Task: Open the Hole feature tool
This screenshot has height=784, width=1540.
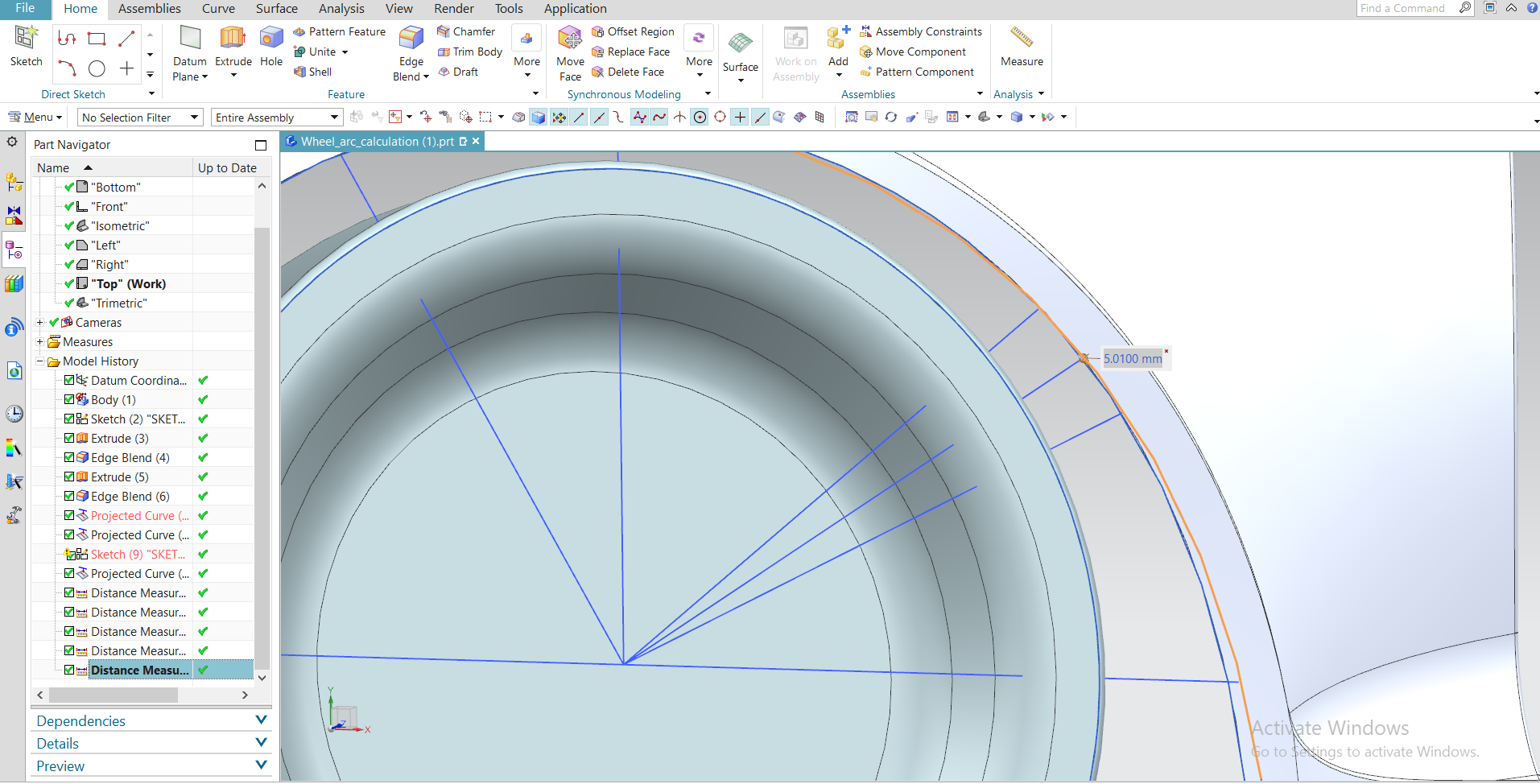Action: (x=270, y=48)
